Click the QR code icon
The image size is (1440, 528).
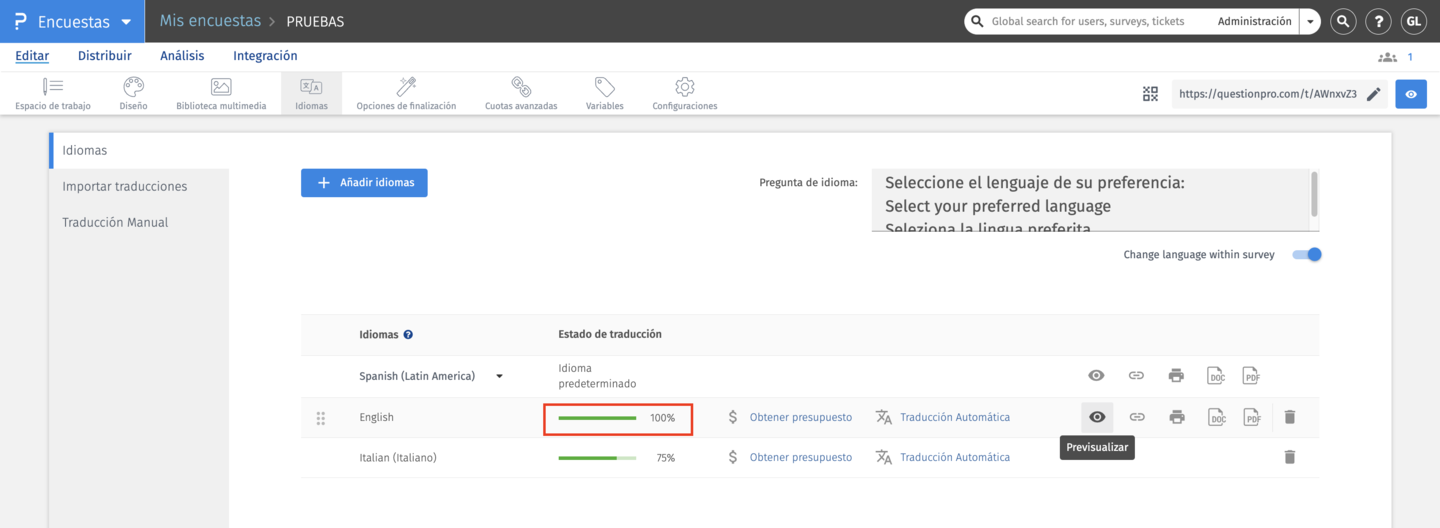coord(1150,94)
